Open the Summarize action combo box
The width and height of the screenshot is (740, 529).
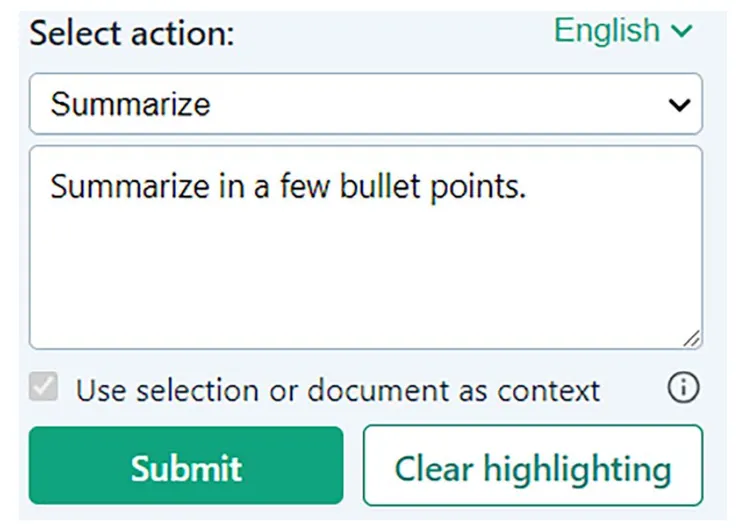[365, 104]
